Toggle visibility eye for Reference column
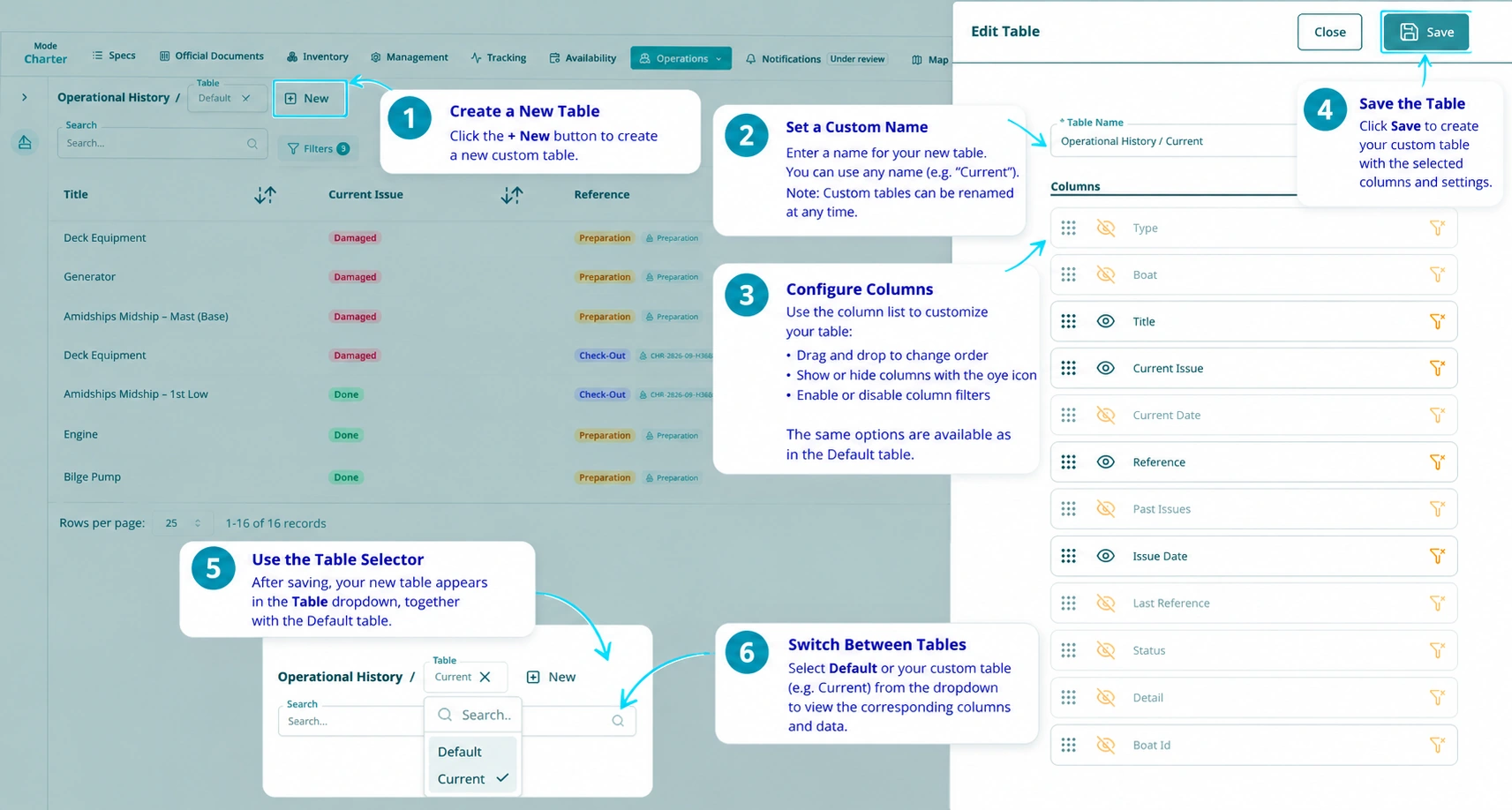The height and width of the screenshot is (810, 1512). point(1105,462)
